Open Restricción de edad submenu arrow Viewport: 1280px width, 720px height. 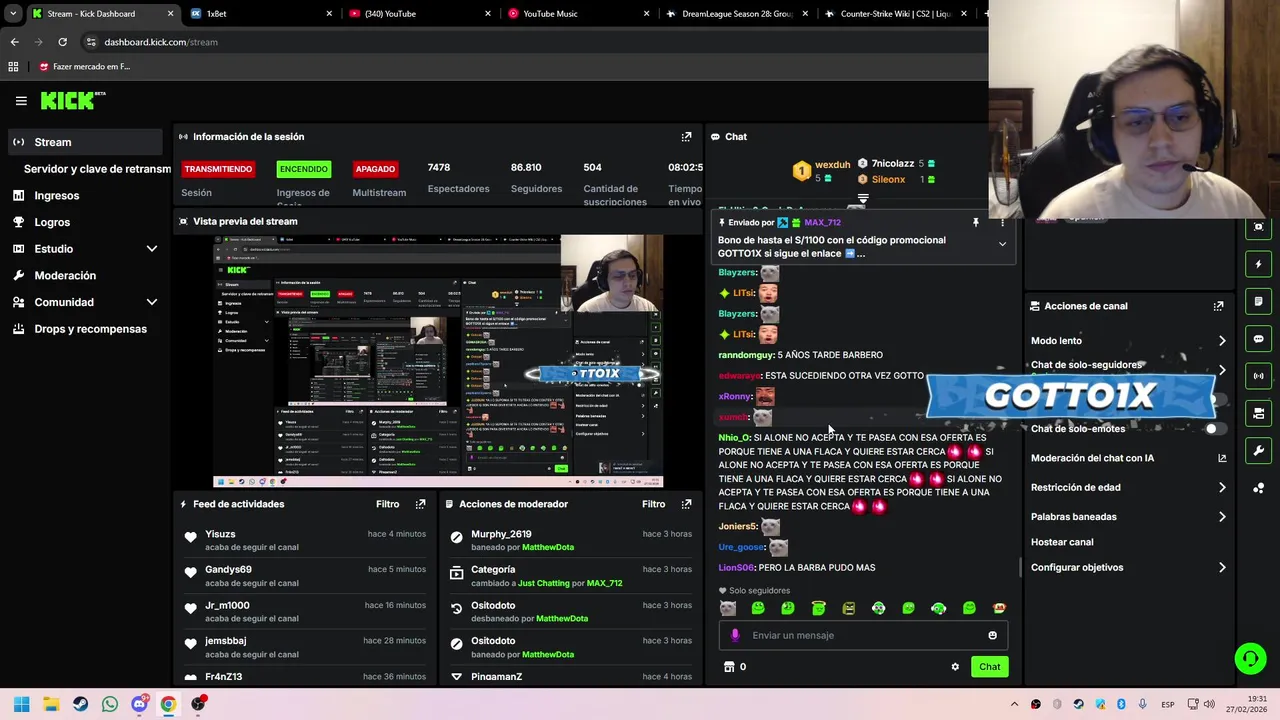pos(1222,488)
